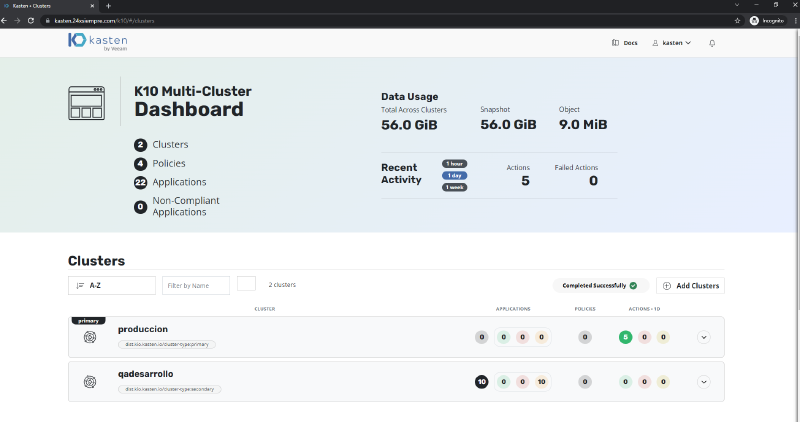Select the 1 week activity filter
The image size is (800, 422).
pos(455,187)
